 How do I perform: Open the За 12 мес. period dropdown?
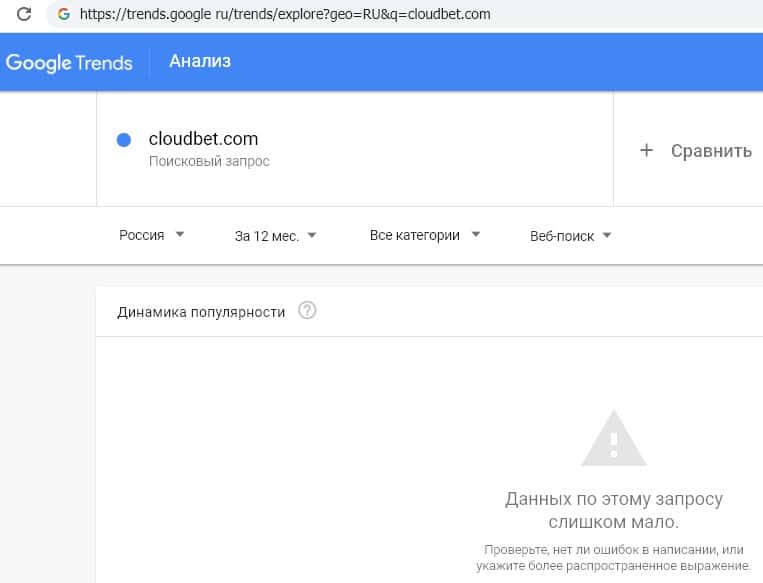point(275,236)
